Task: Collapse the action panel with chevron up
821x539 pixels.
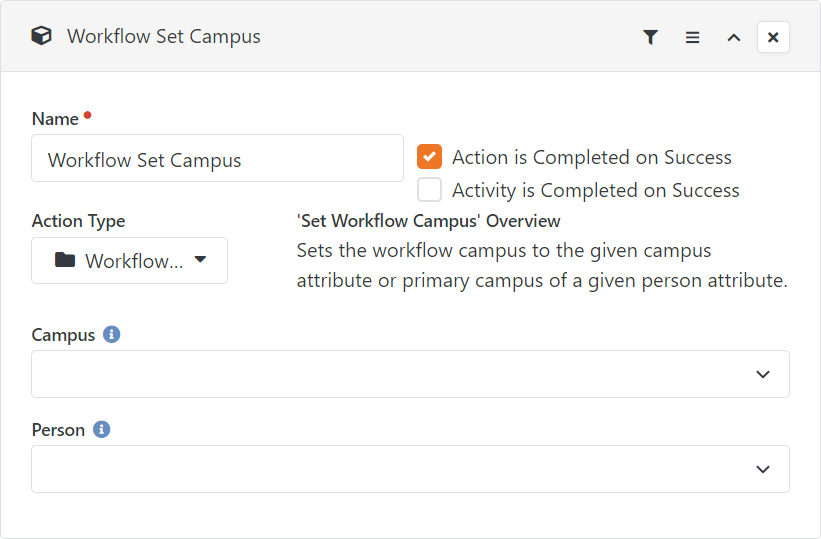Action: pyautogui.click(x=734, y=37)
